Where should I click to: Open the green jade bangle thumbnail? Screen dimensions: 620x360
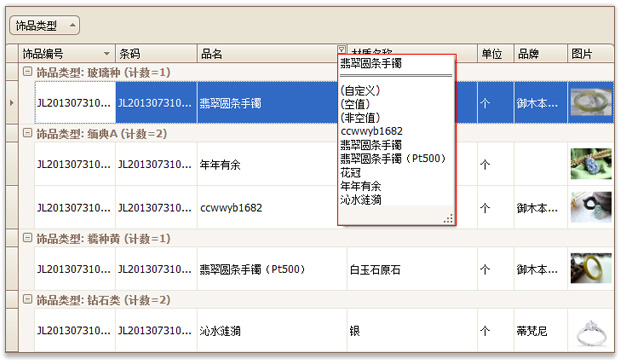590,102
